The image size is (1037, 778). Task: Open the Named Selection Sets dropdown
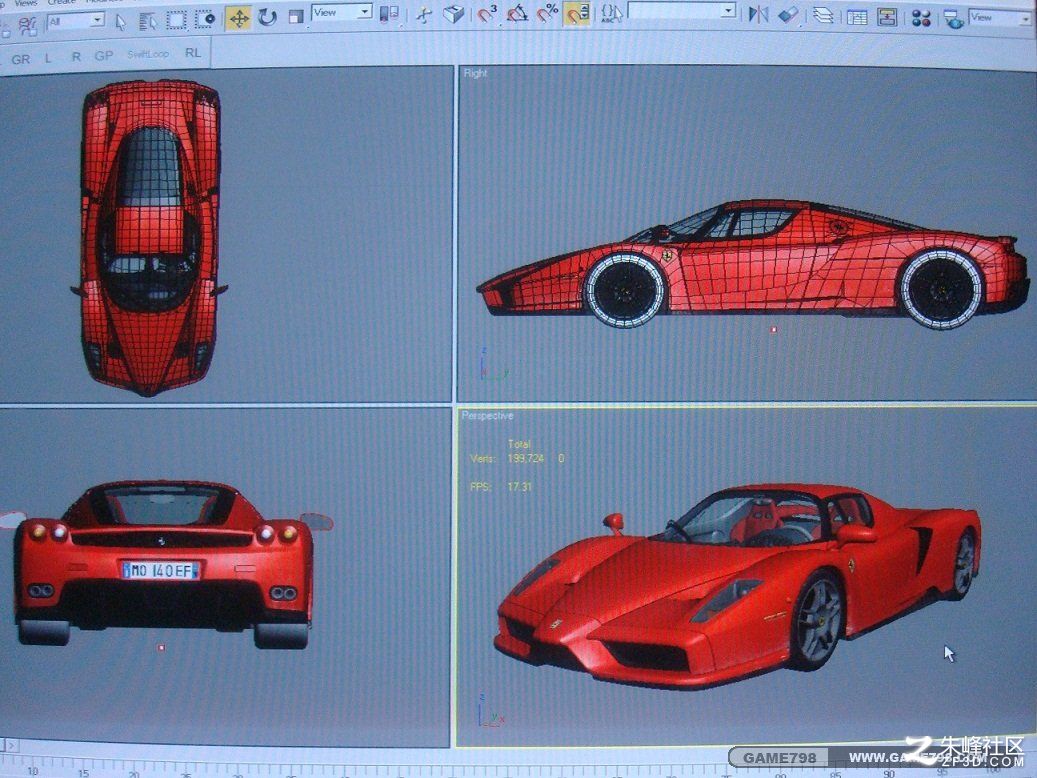pyautogui.click(x=682, y=11)
